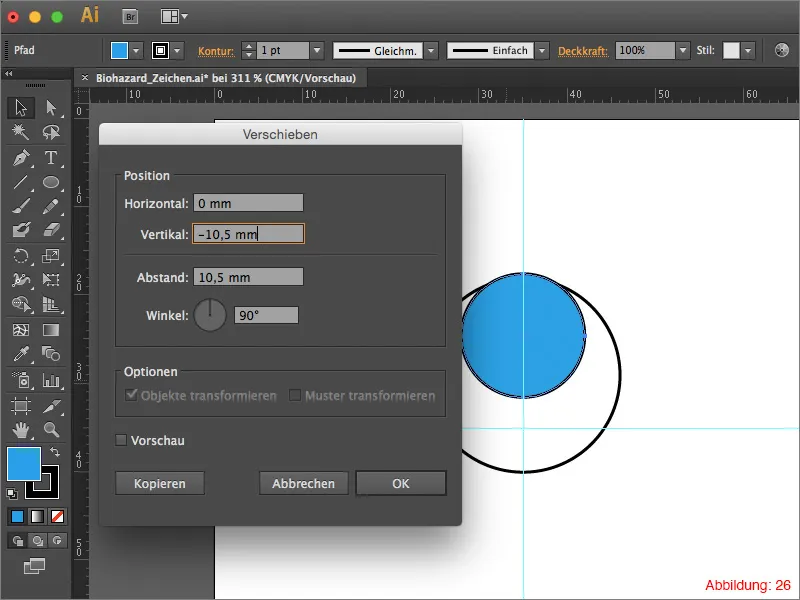Select the Artboard tool

point(21,406)
